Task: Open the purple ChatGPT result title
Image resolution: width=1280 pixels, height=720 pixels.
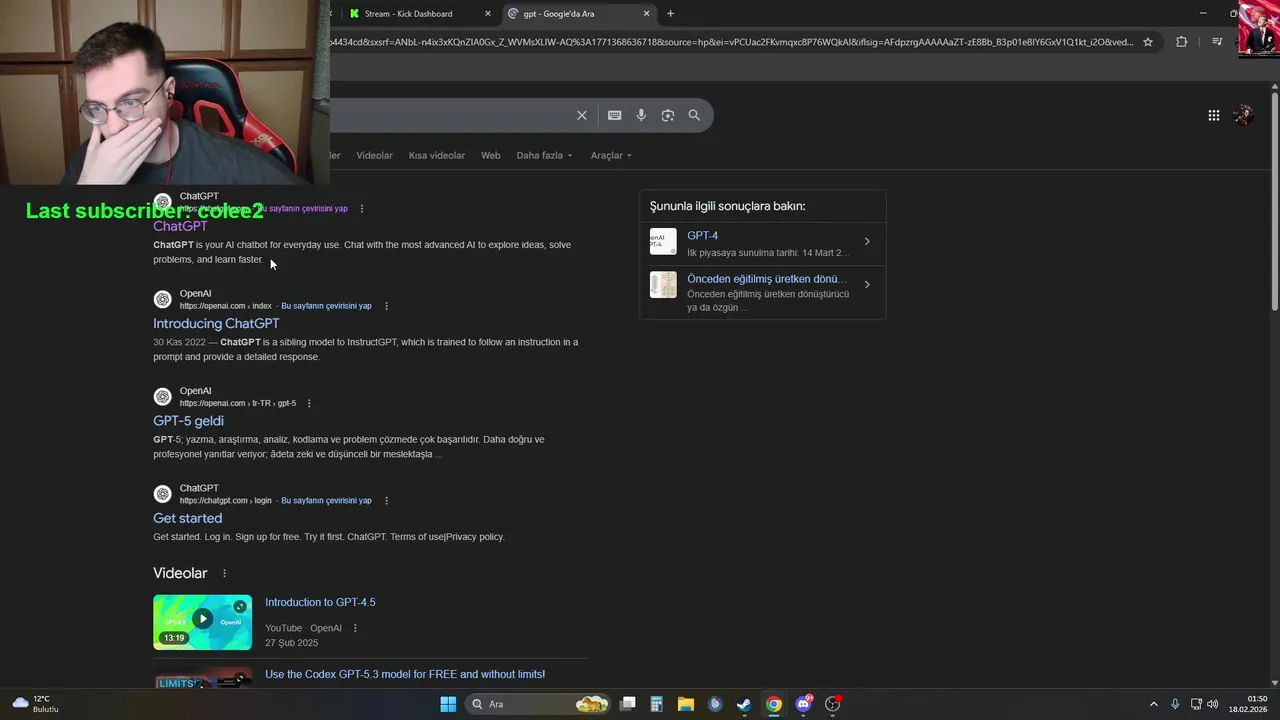Action: pyautogui.click(x=180, y=227)
